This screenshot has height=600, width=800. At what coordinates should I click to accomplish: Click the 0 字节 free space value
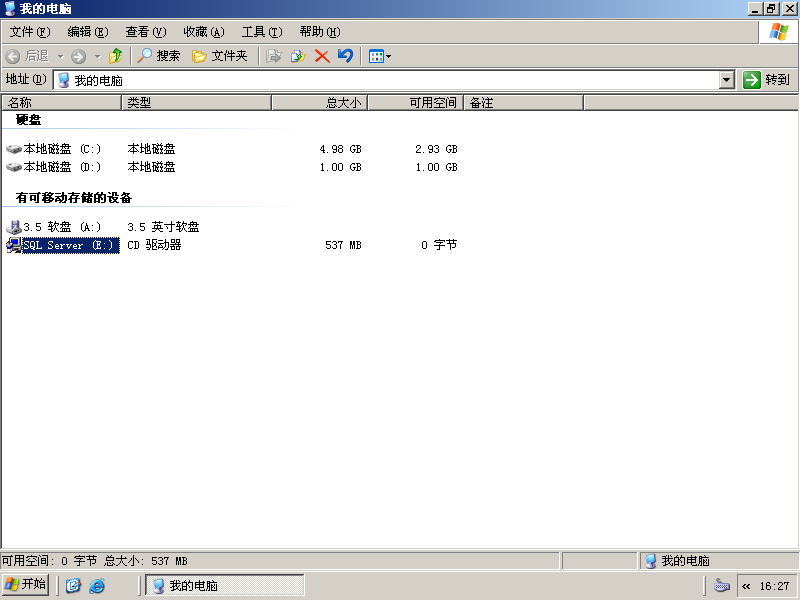[x=439, y=245]
